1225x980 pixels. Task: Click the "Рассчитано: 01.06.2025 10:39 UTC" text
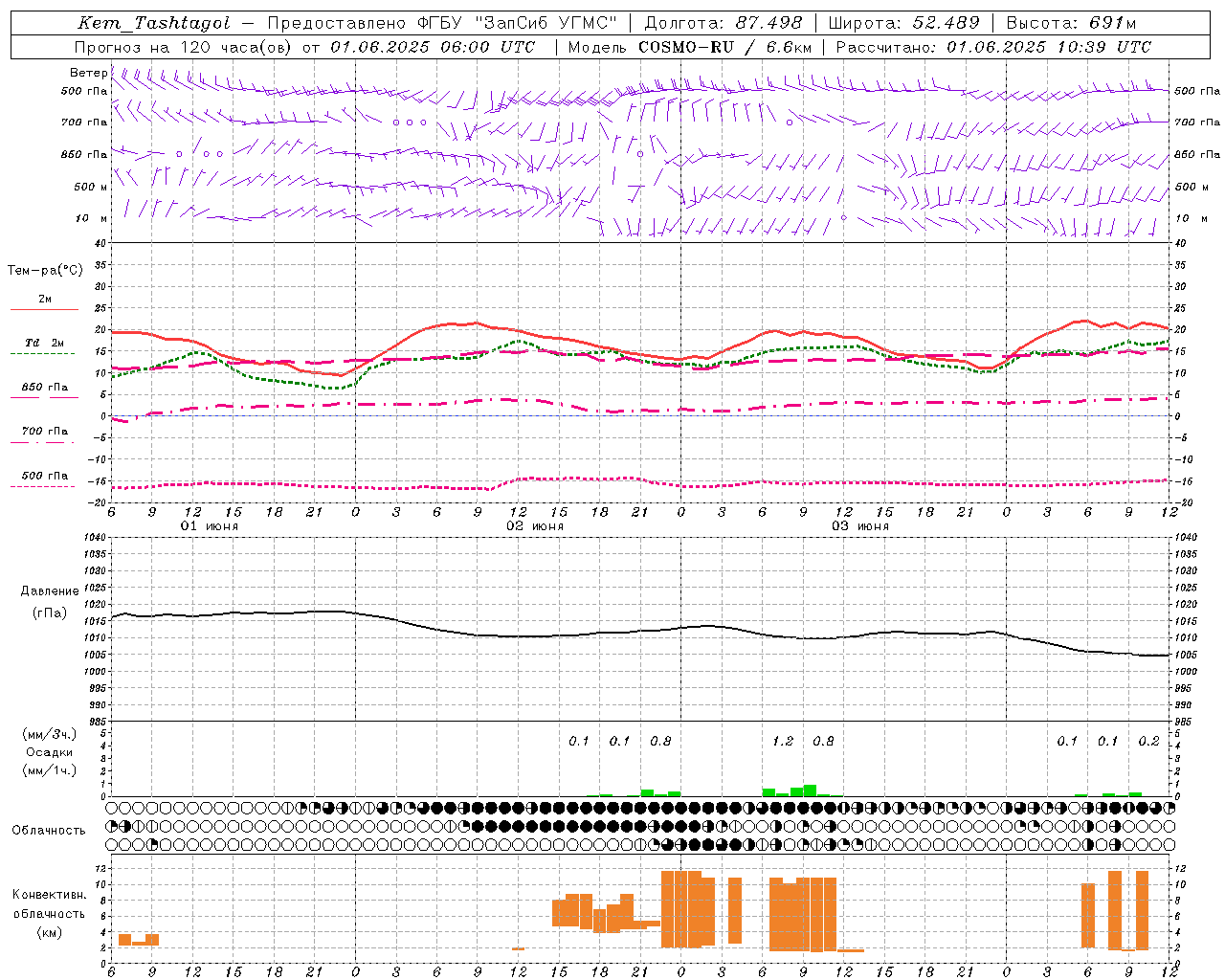pos(993,47)
